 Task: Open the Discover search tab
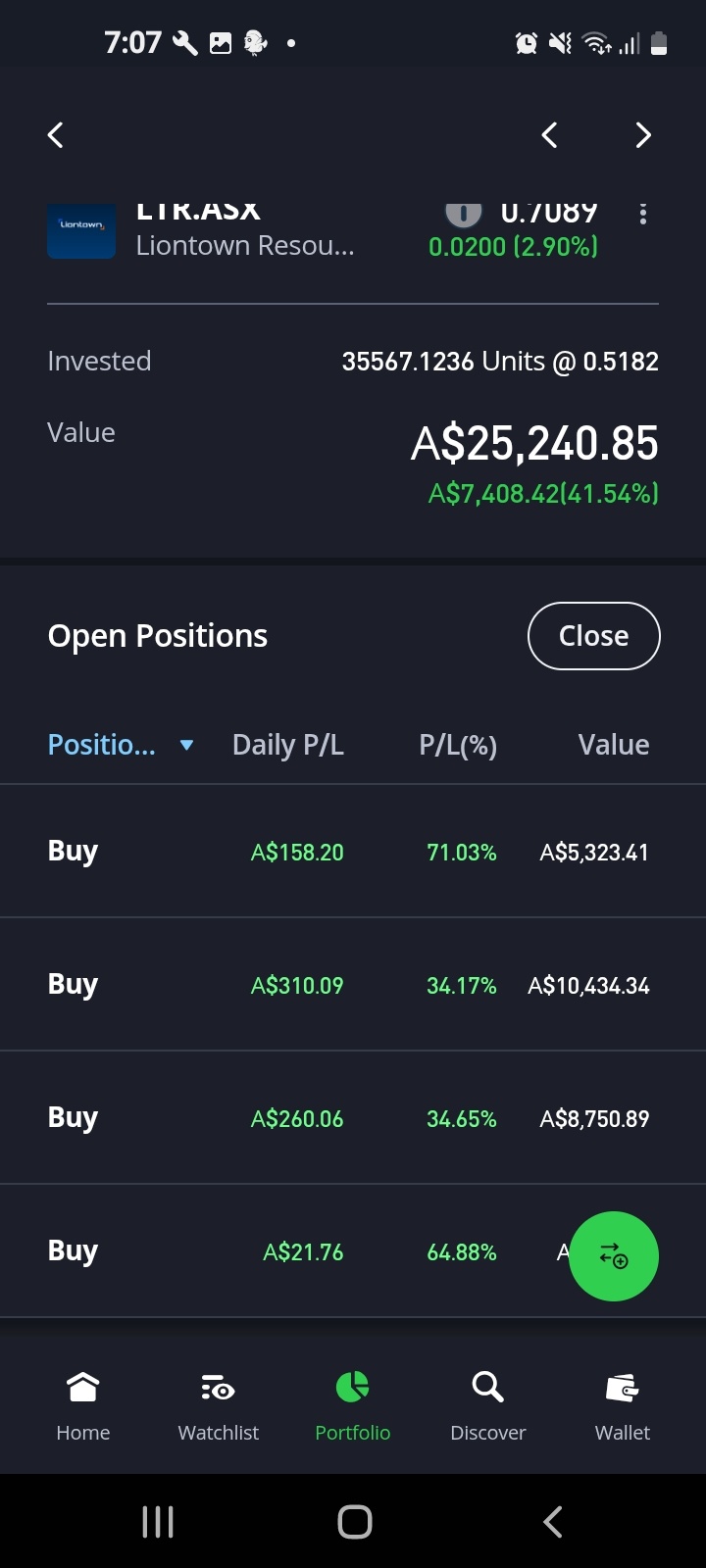tap(487, 1407)
